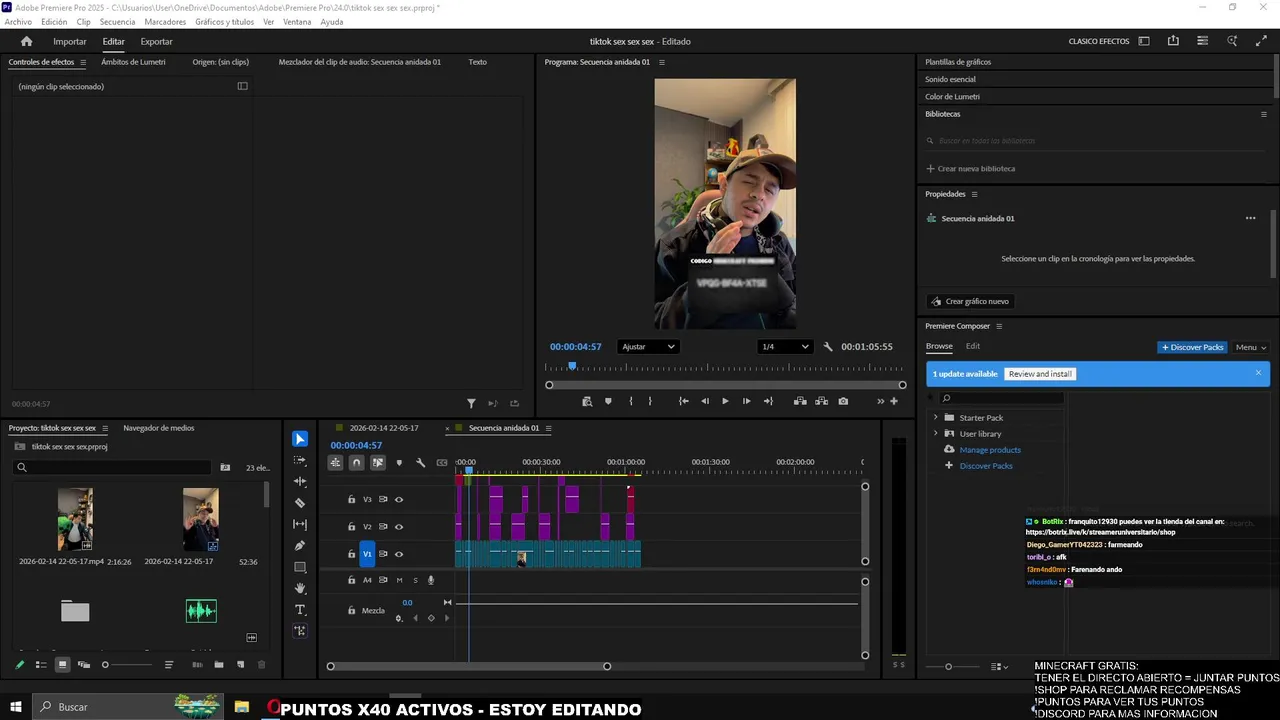Open Program monitor settings wrench
Image resolution: width=1280 pixels, height=720 pixels.
[828, 347]
